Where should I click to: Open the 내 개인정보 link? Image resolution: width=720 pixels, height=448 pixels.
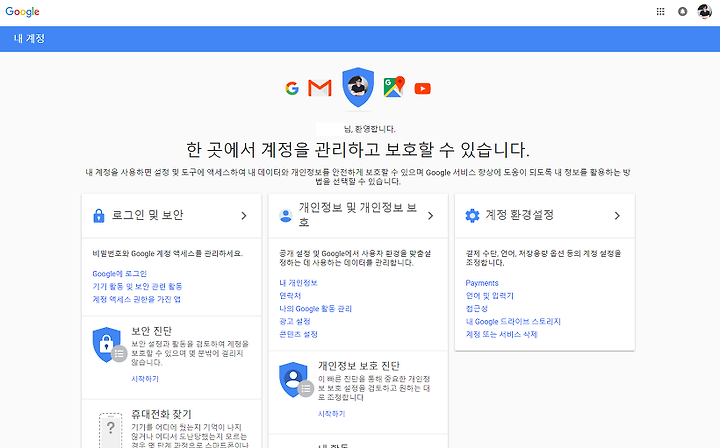tap(298, 283)
